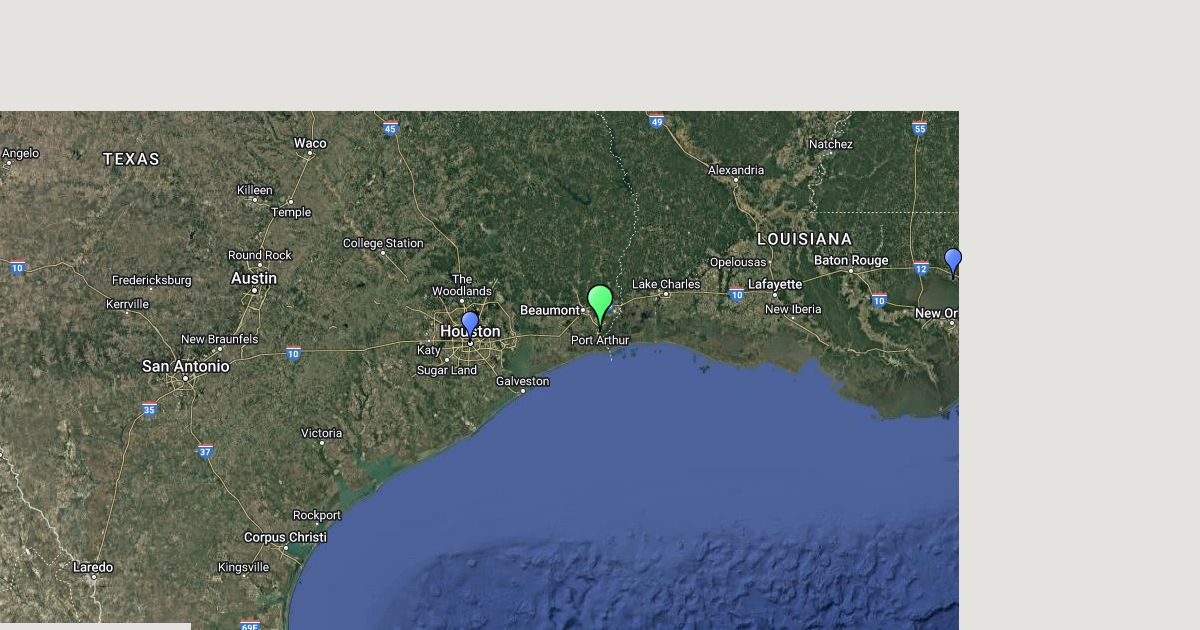Select the blue pin on Houston
Screen dimensions: 1200x630
470,325
